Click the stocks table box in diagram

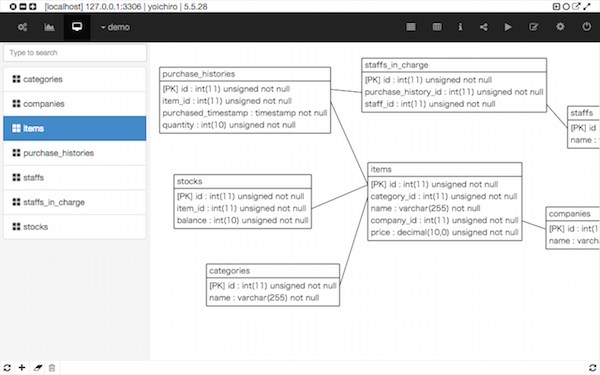point(243,202)
